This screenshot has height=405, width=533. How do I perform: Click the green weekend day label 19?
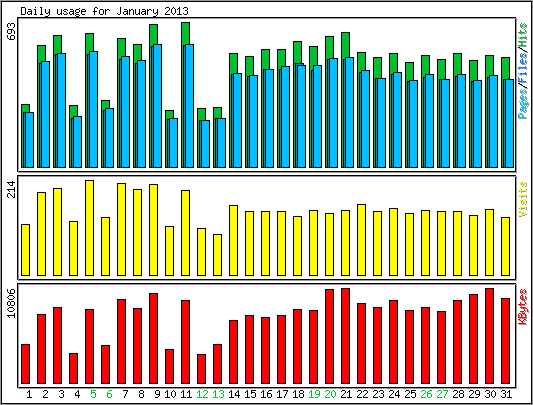pos(314,394)
